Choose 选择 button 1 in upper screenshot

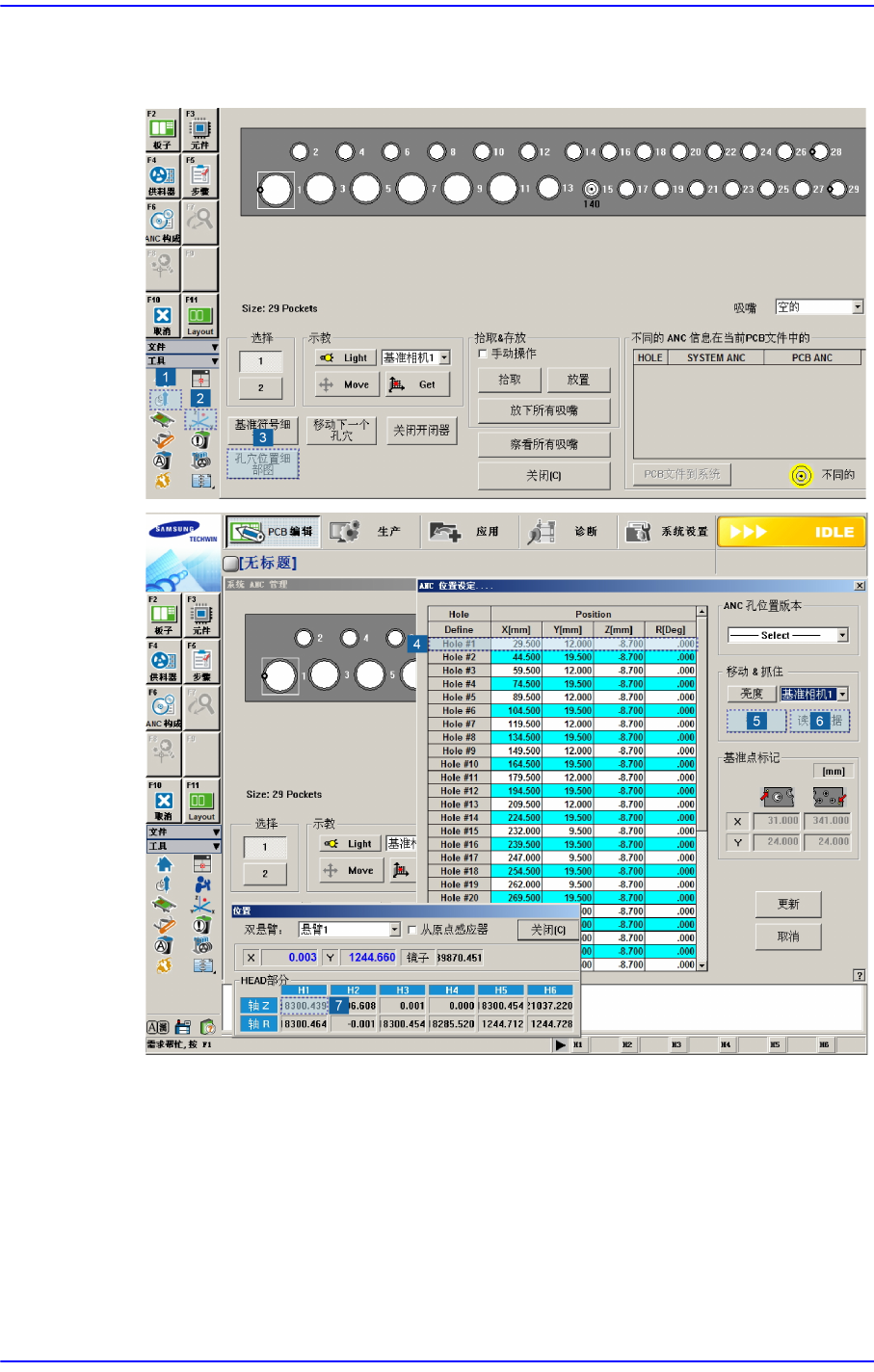click(x=260, y=361)
